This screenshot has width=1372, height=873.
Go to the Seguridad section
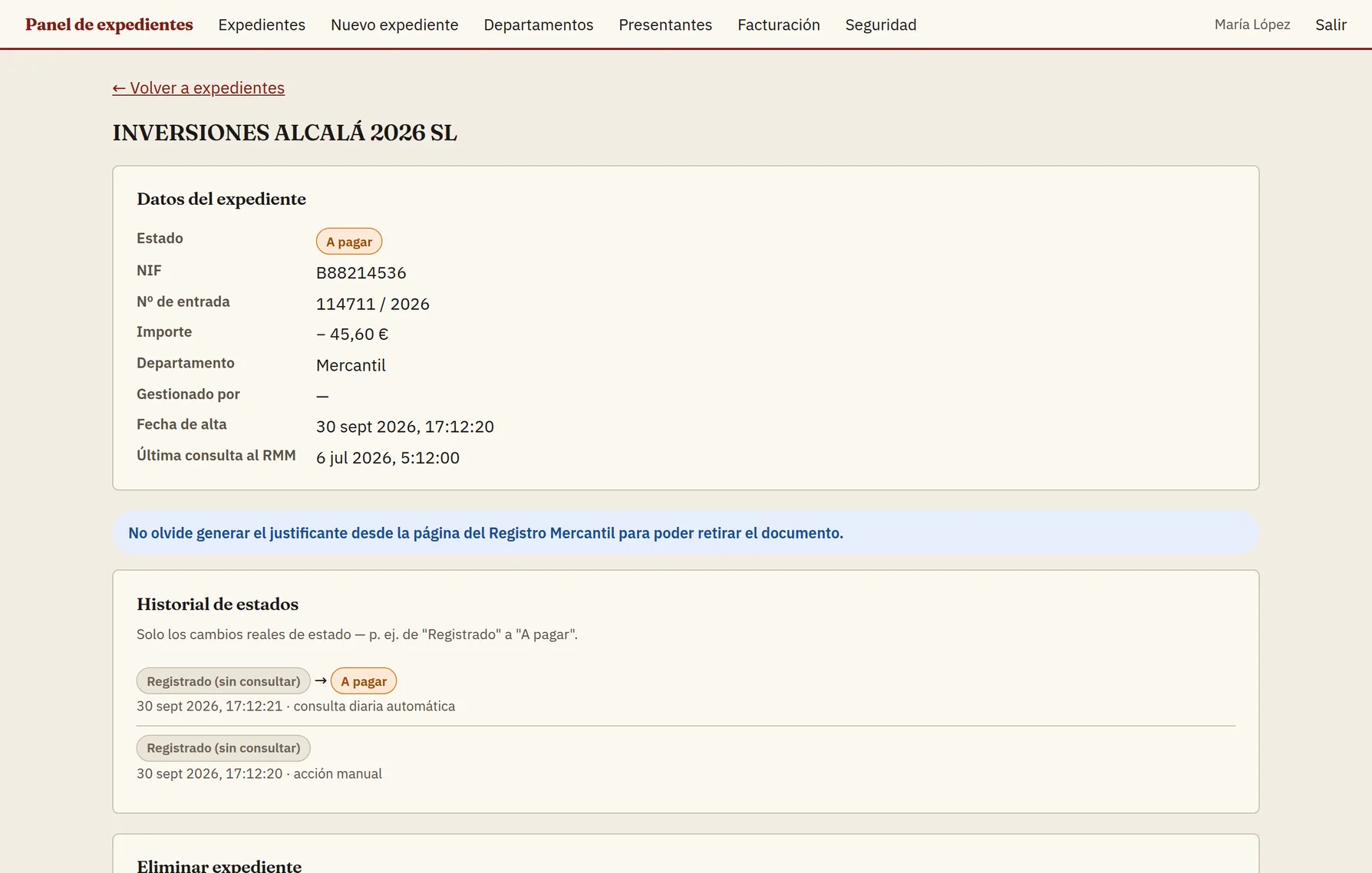point(881,25)
